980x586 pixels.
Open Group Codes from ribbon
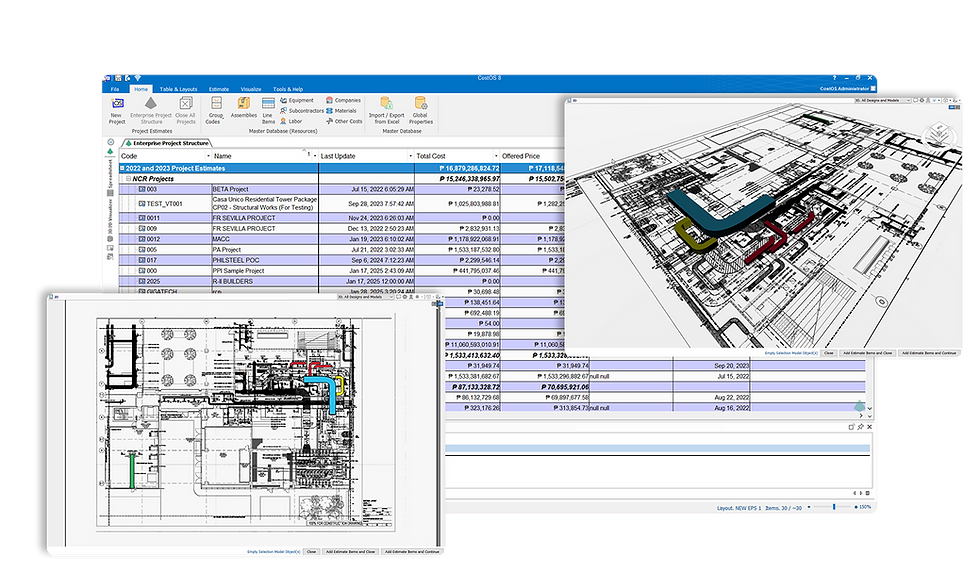216,111
